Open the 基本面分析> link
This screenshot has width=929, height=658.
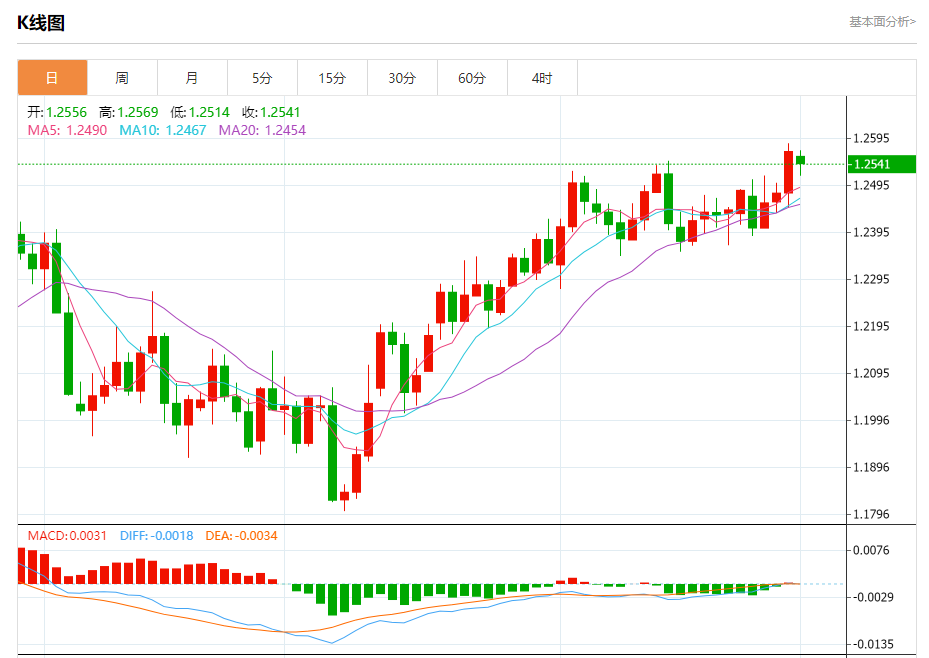[882, 22]
